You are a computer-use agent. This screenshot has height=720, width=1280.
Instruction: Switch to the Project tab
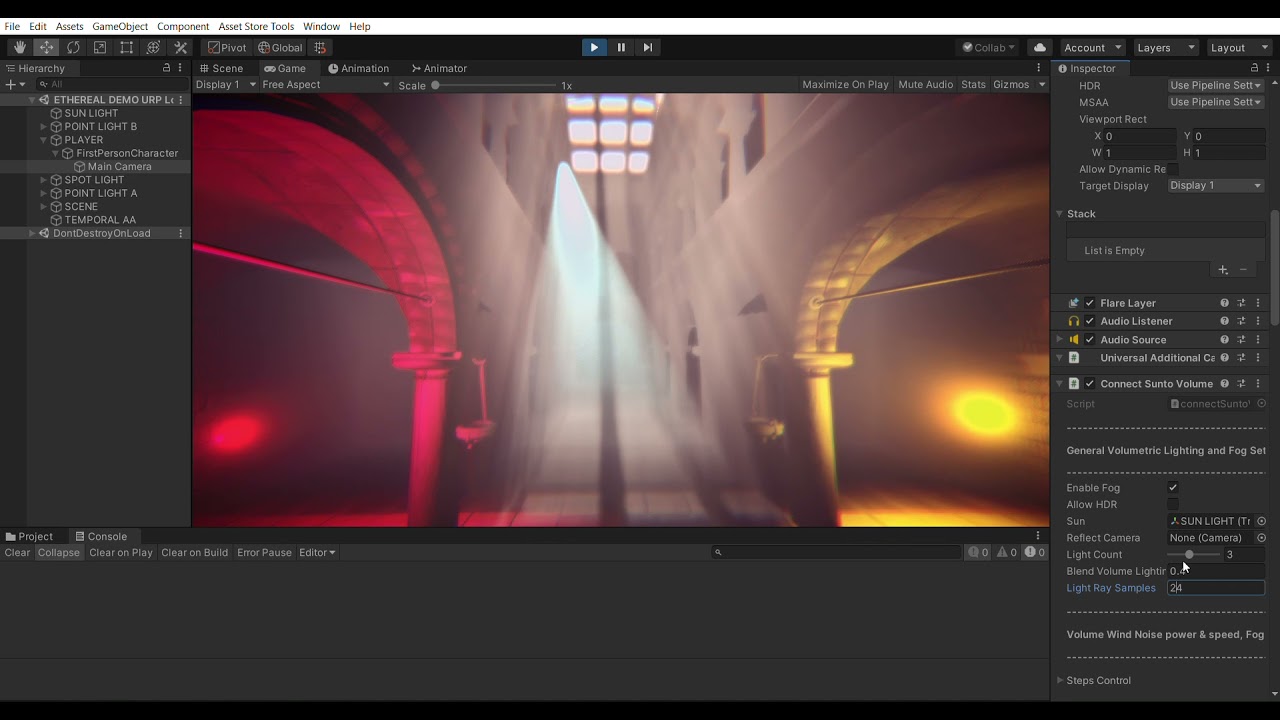pos(29,536)
